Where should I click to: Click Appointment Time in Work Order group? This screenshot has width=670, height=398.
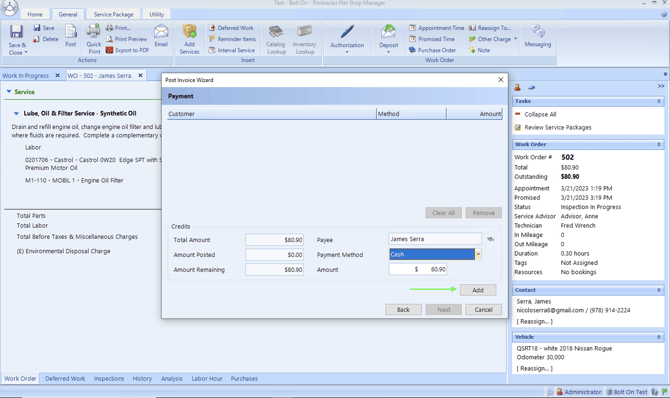point(436,28)
